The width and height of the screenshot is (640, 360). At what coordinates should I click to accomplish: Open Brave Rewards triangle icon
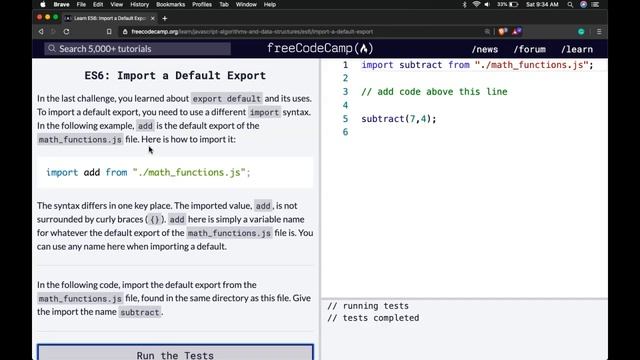pyautogui.click(x=516, y=31)
